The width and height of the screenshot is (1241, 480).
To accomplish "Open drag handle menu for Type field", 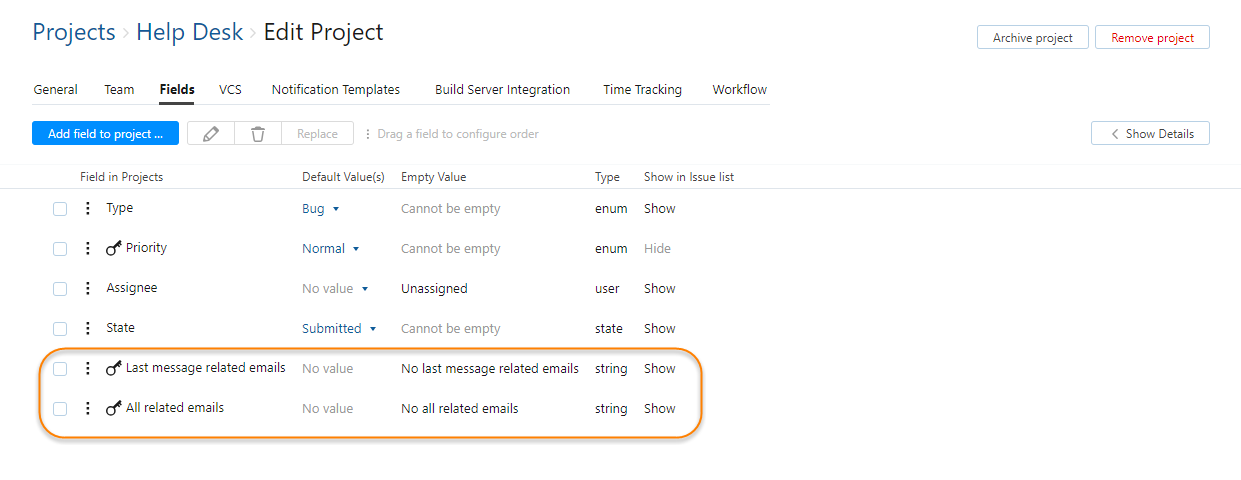I will [88, 209].
